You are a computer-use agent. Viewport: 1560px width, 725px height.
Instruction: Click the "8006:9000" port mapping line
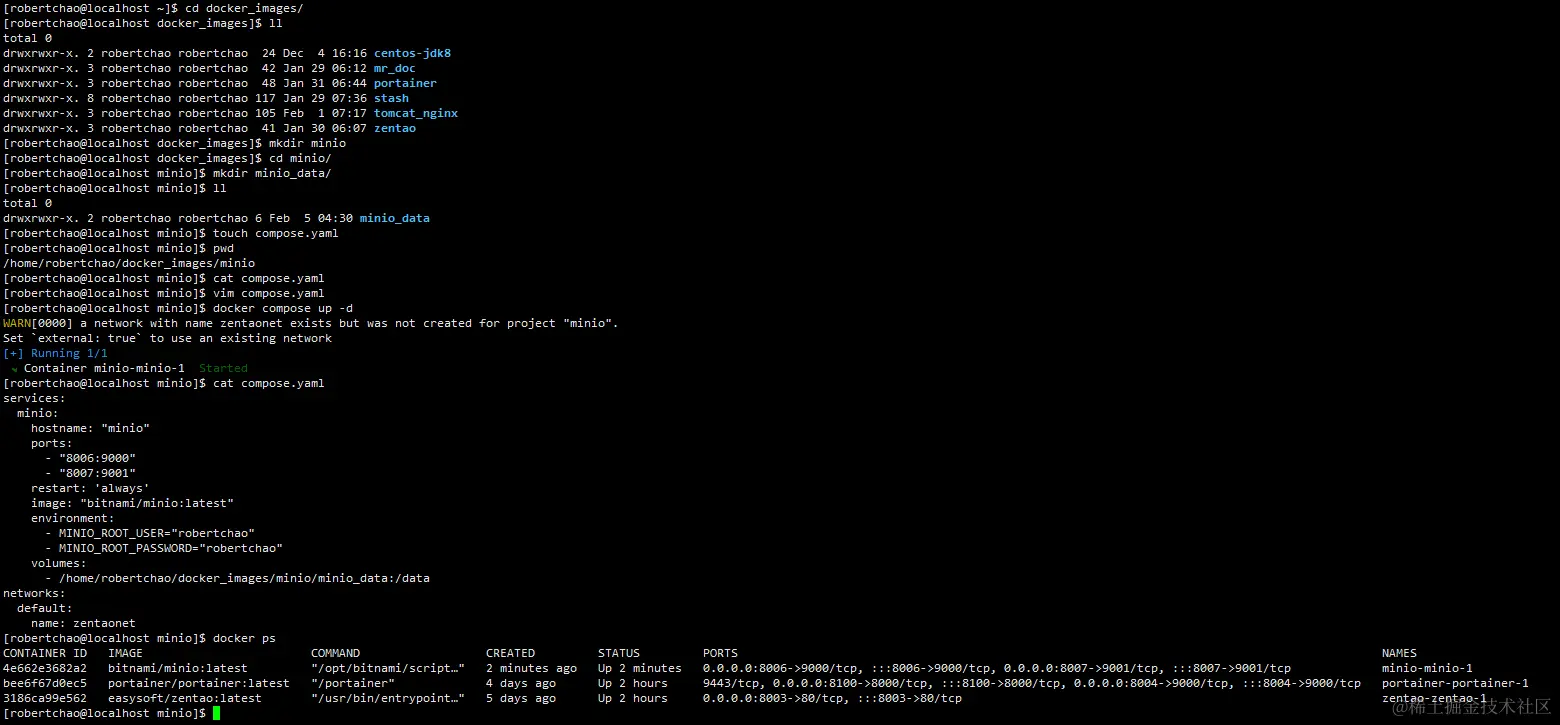click(90, 458)
